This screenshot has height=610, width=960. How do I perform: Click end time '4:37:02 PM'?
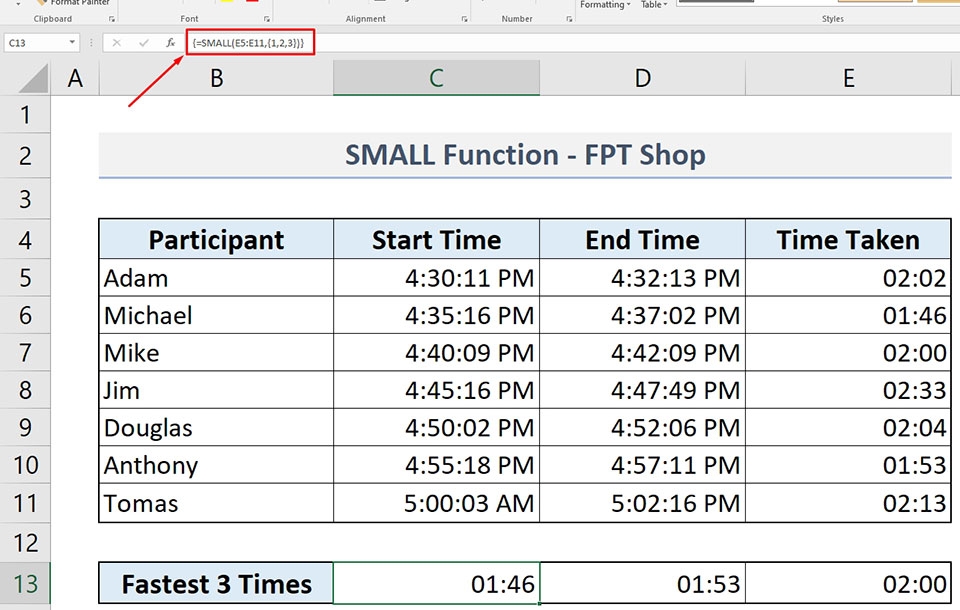pyautogui.click(x=642, y=315)
